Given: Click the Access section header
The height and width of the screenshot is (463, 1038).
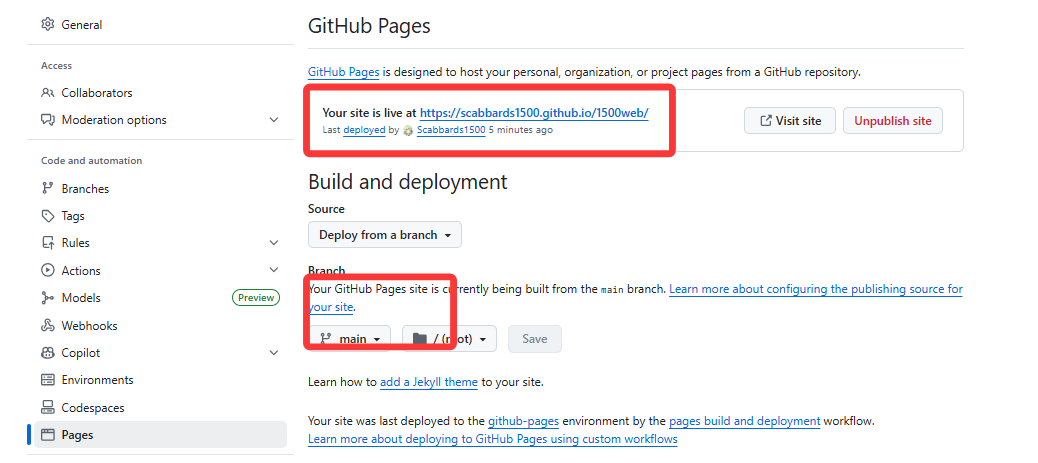Looking at the screenshot, I should [x=56, y=66].
